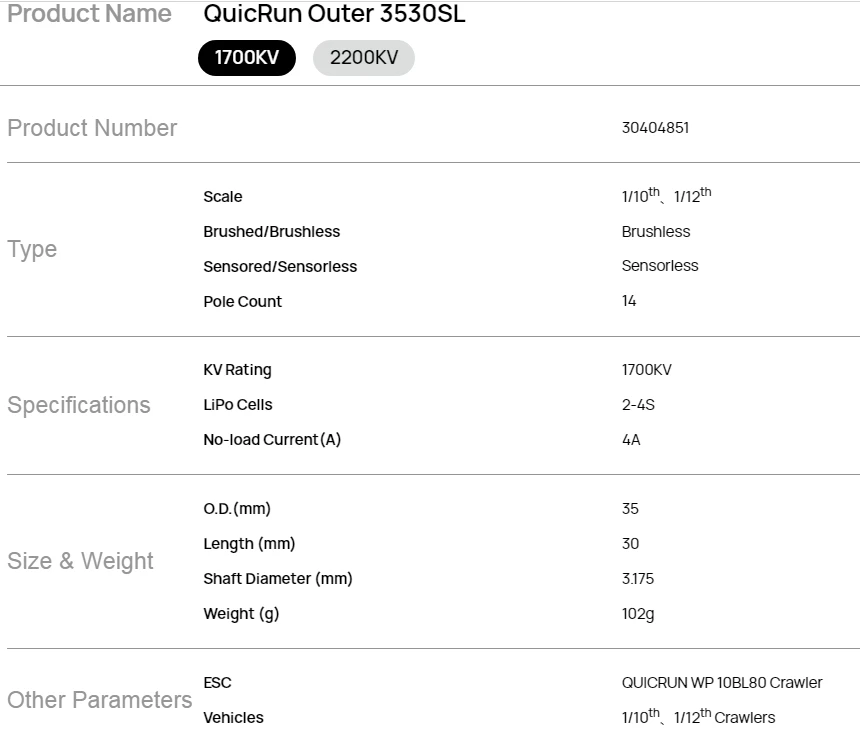This screenshot has width=860, height=750.
Task: Select the 1700KV variant tab
Action: 247,58
